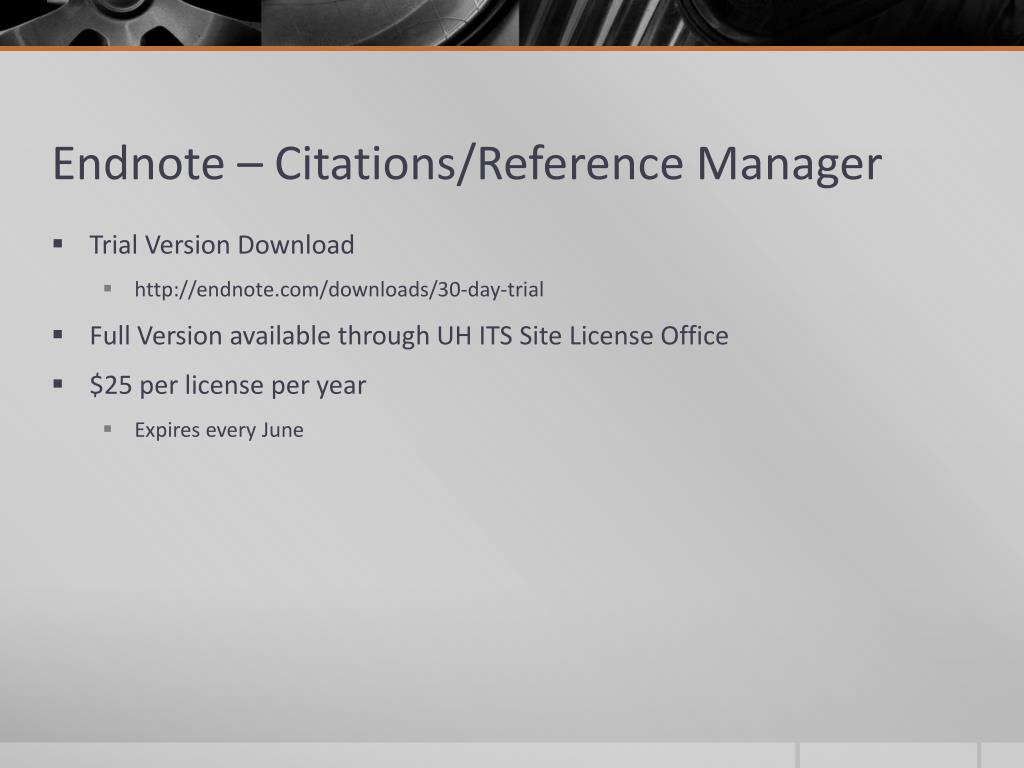Open the endnote.com 30-day-trial URL

[x=339, y=289]
